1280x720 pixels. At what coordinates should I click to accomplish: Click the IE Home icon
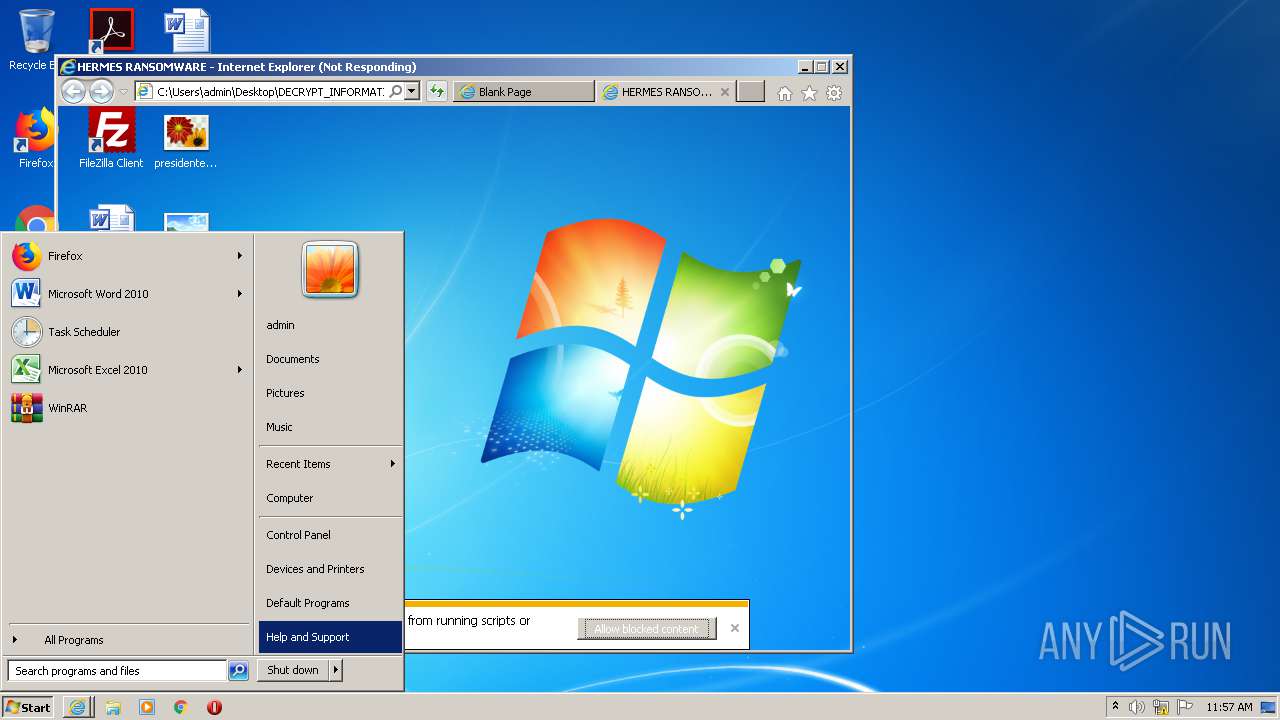[785, 93]
